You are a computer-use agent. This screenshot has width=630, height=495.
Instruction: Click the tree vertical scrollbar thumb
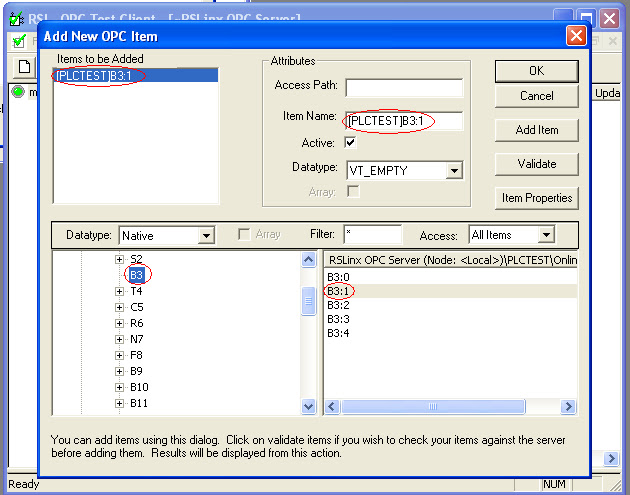pos(309,301)
